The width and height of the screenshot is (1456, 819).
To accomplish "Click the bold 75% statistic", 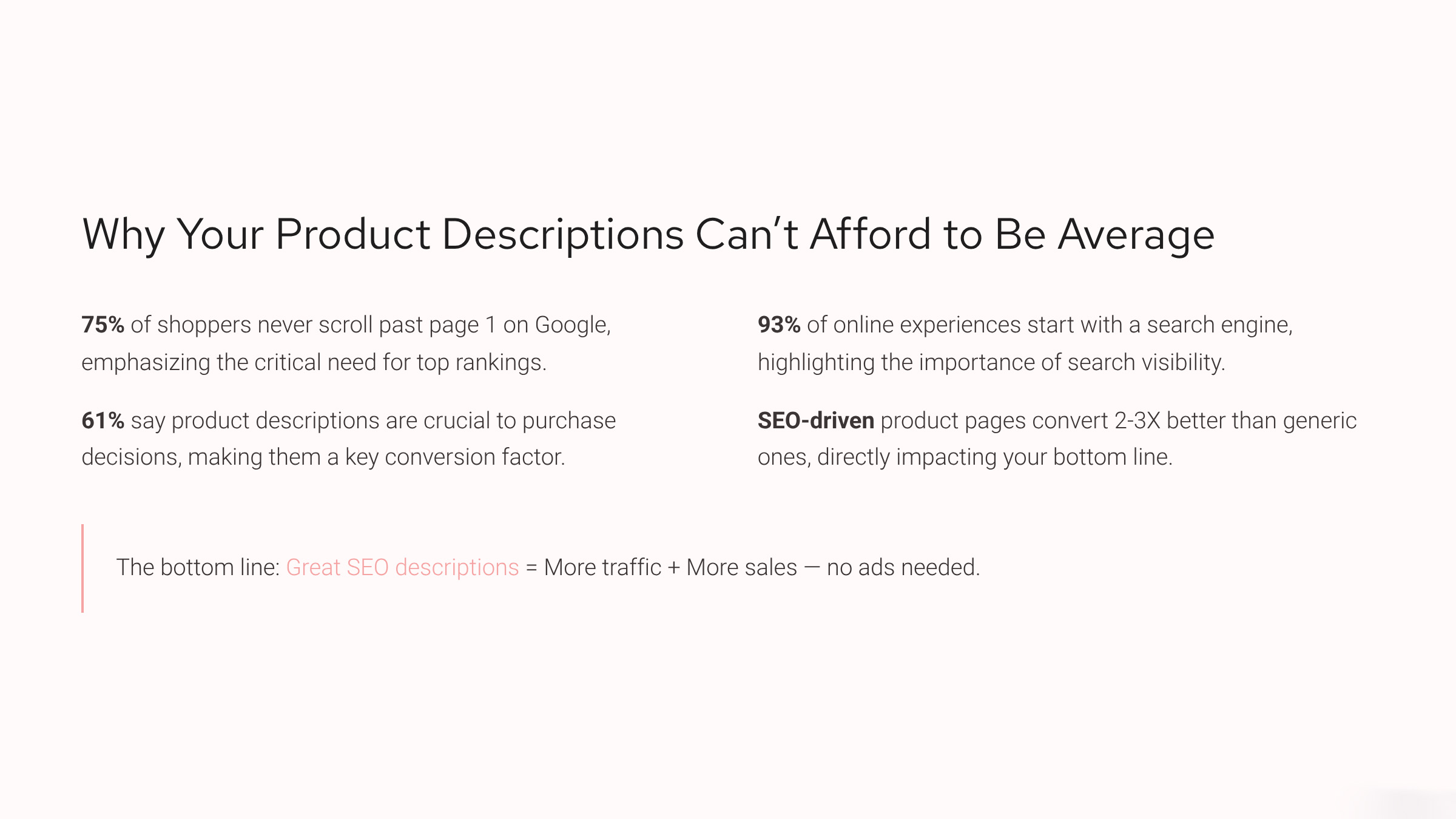I will [103, 325].
